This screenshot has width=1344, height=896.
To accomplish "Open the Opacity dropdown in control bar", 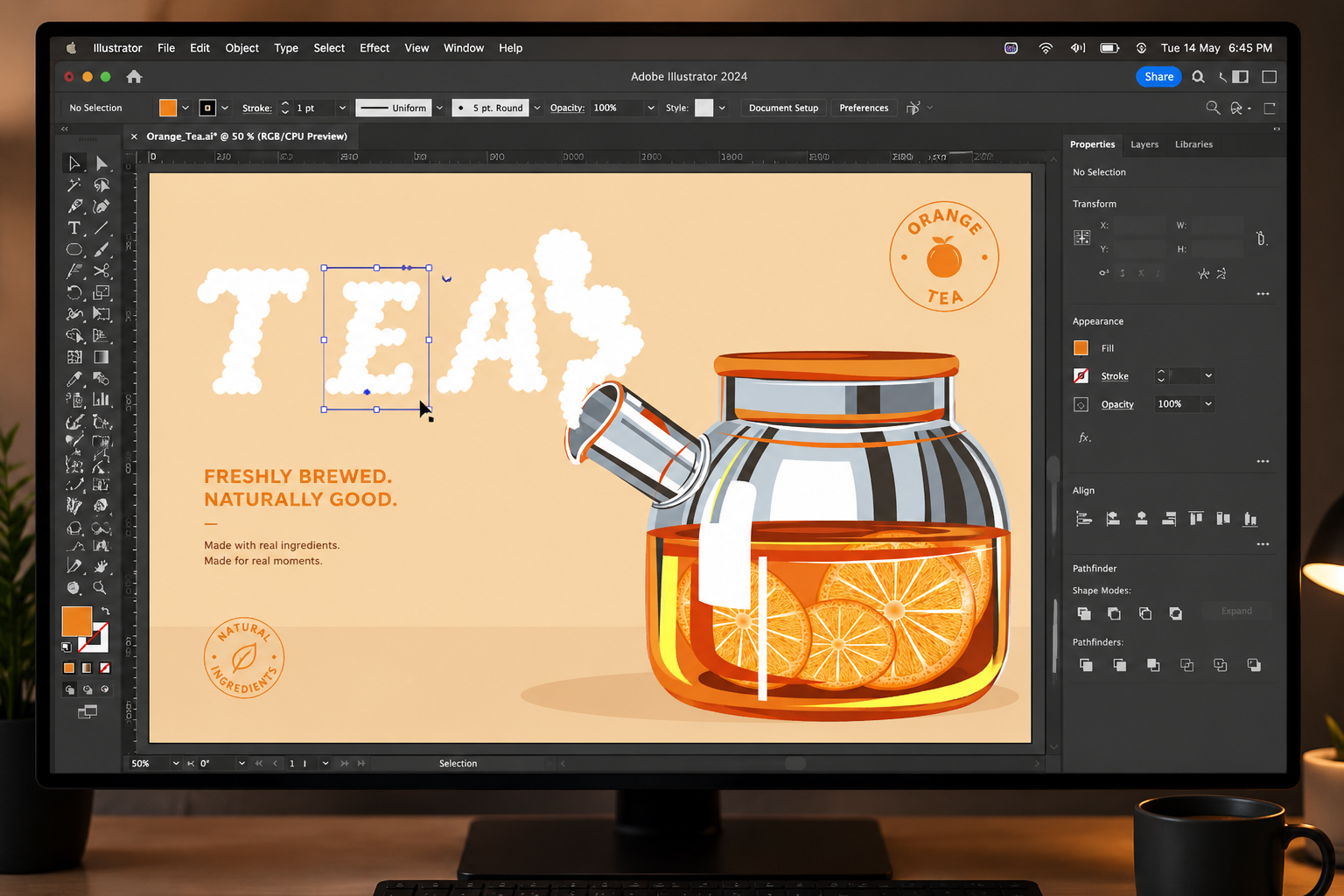I will pos(650,108).
